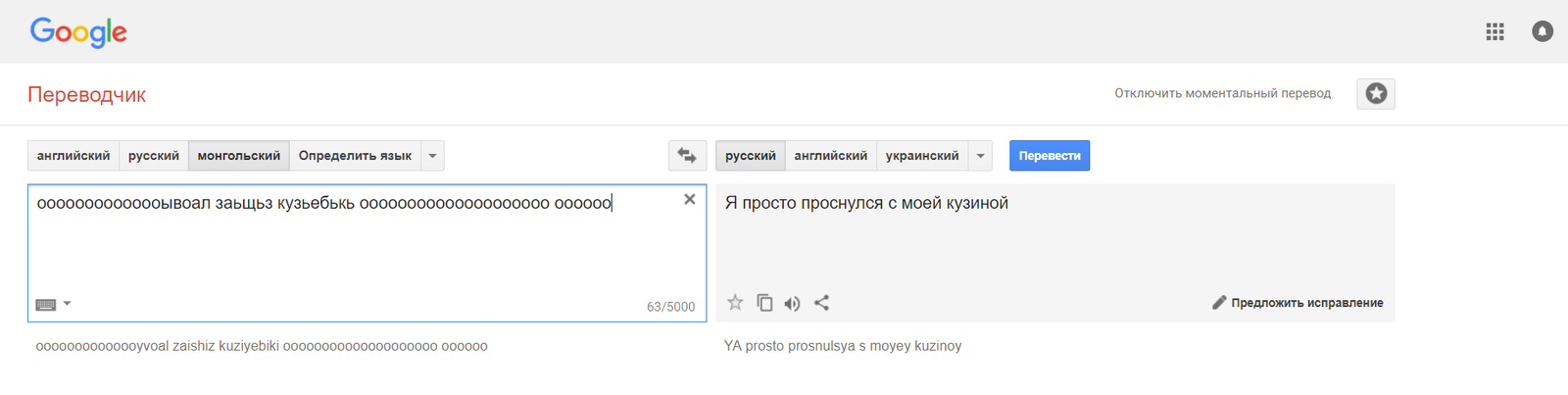Select английский as source language
Viewport: 1568px width, 395px height.
click(73, 156)
